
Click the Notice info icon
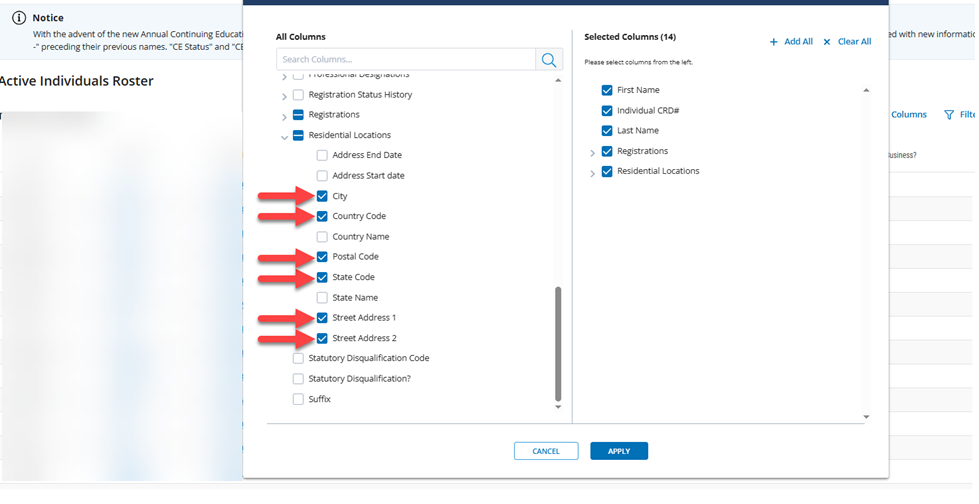pos(18,18)
